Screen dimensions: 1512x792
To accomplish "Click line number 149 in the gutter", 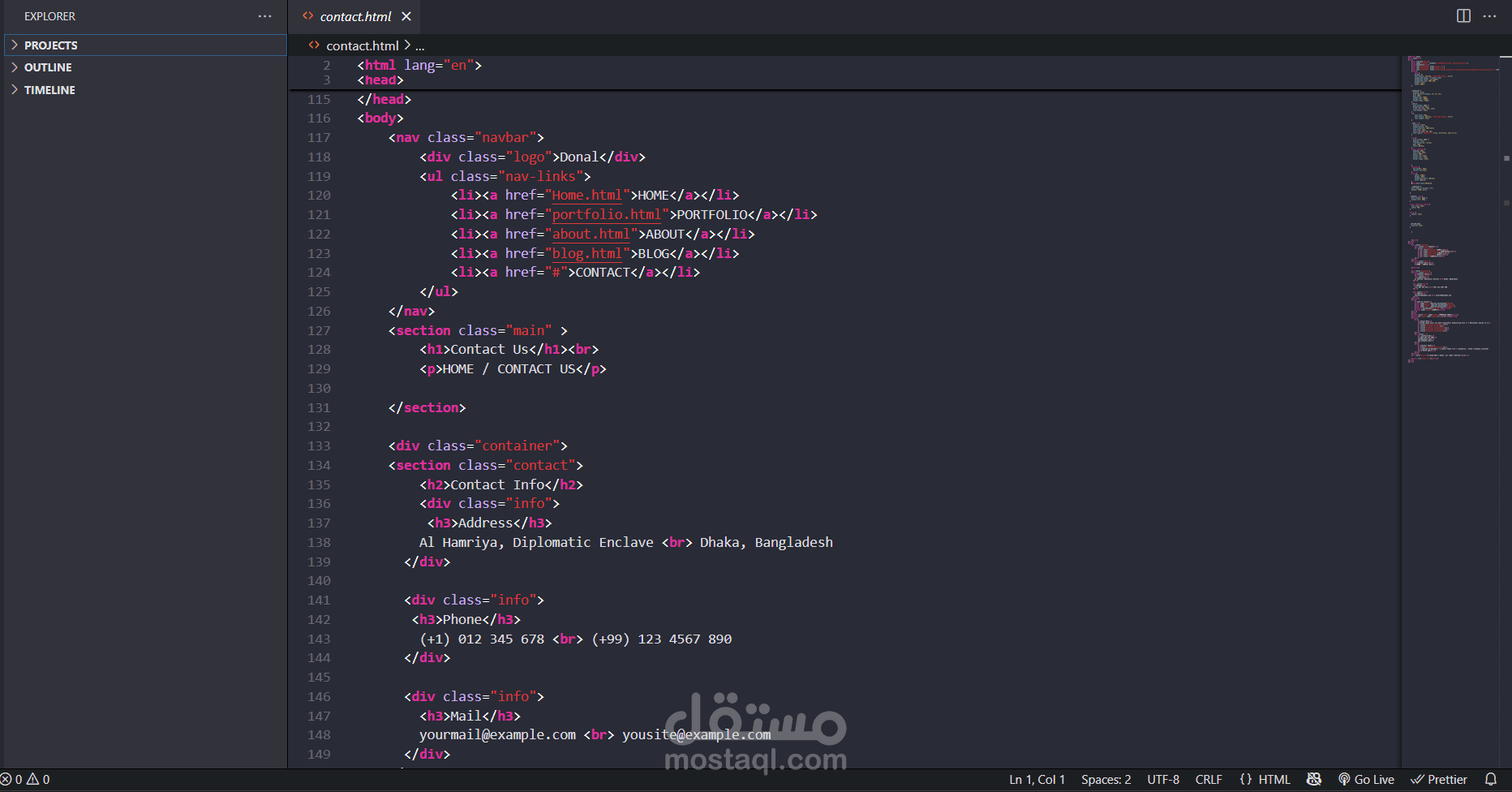I will (319, 754).
